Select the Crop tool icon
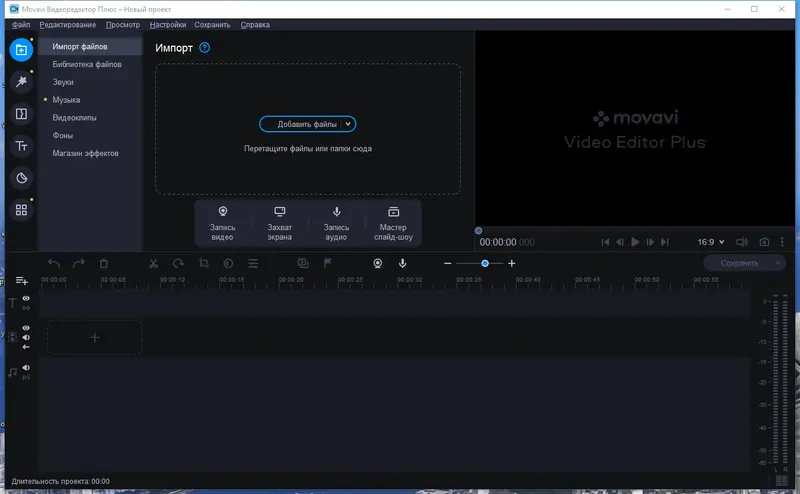800x494 pixels. [x=204, y=263]
